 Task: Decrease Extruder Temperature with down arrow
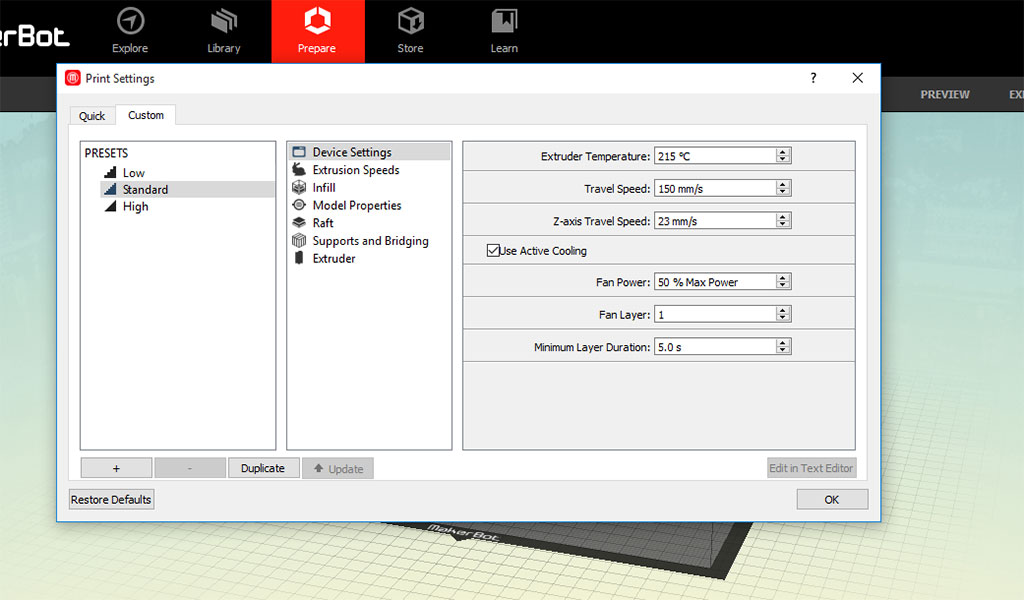click(782, 159)
